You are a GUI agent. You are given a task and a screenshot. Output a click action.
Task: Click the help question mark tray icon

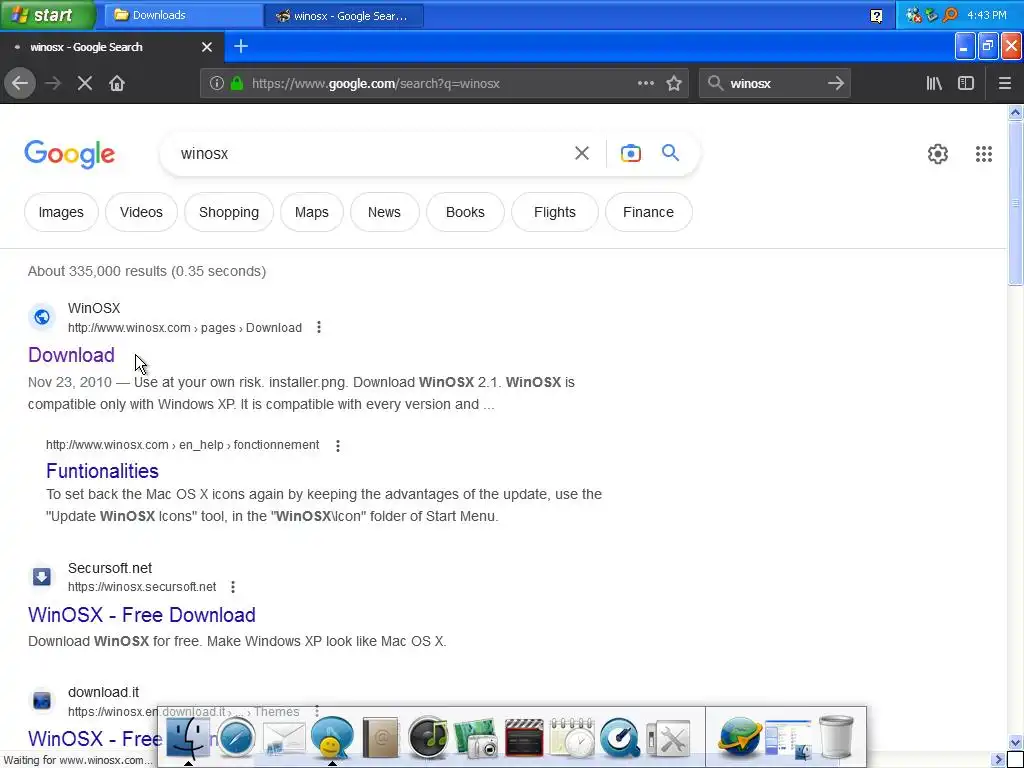(876, 16)
